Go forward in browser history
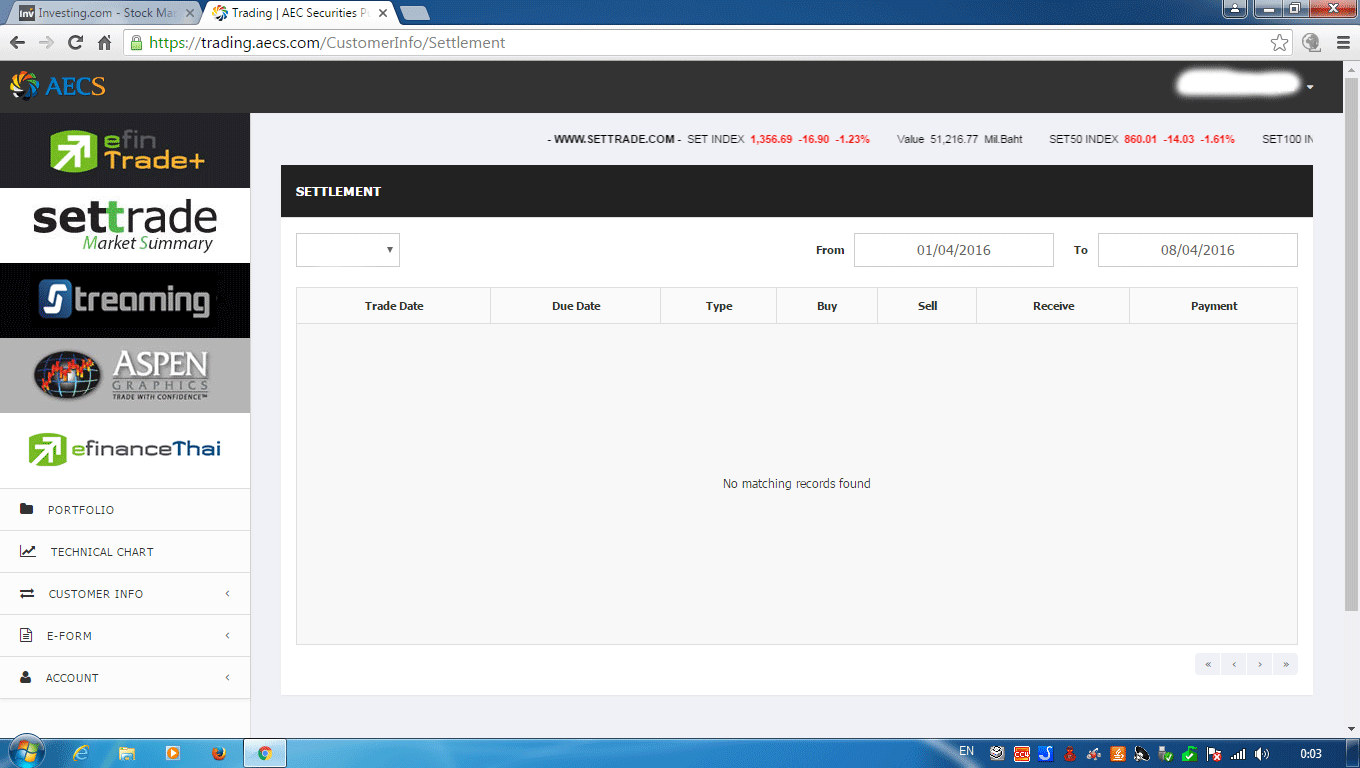Viewport: 1360px width, 768px height. point(46,43)
